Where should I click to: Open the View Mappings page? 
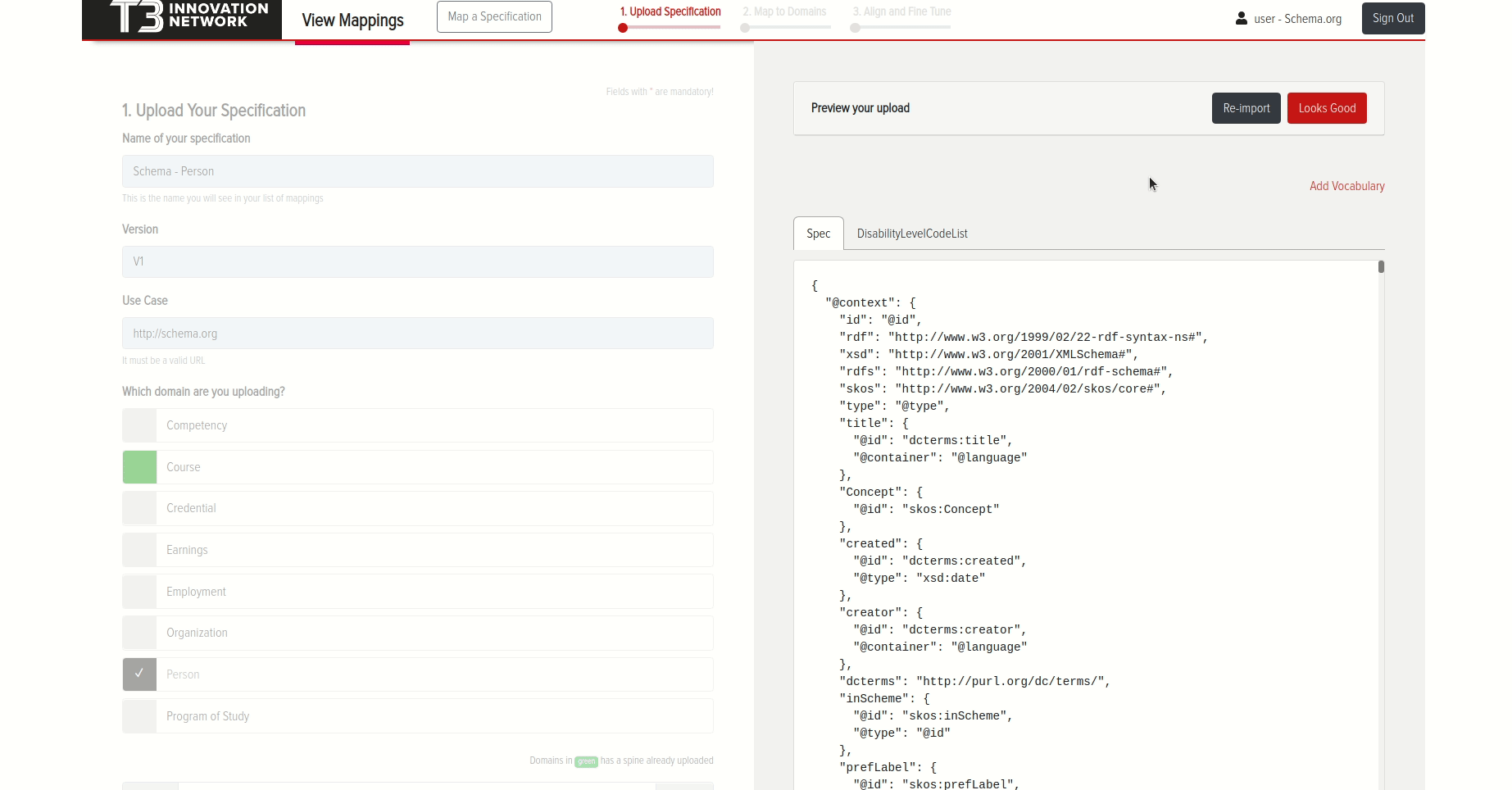[352, 20]
